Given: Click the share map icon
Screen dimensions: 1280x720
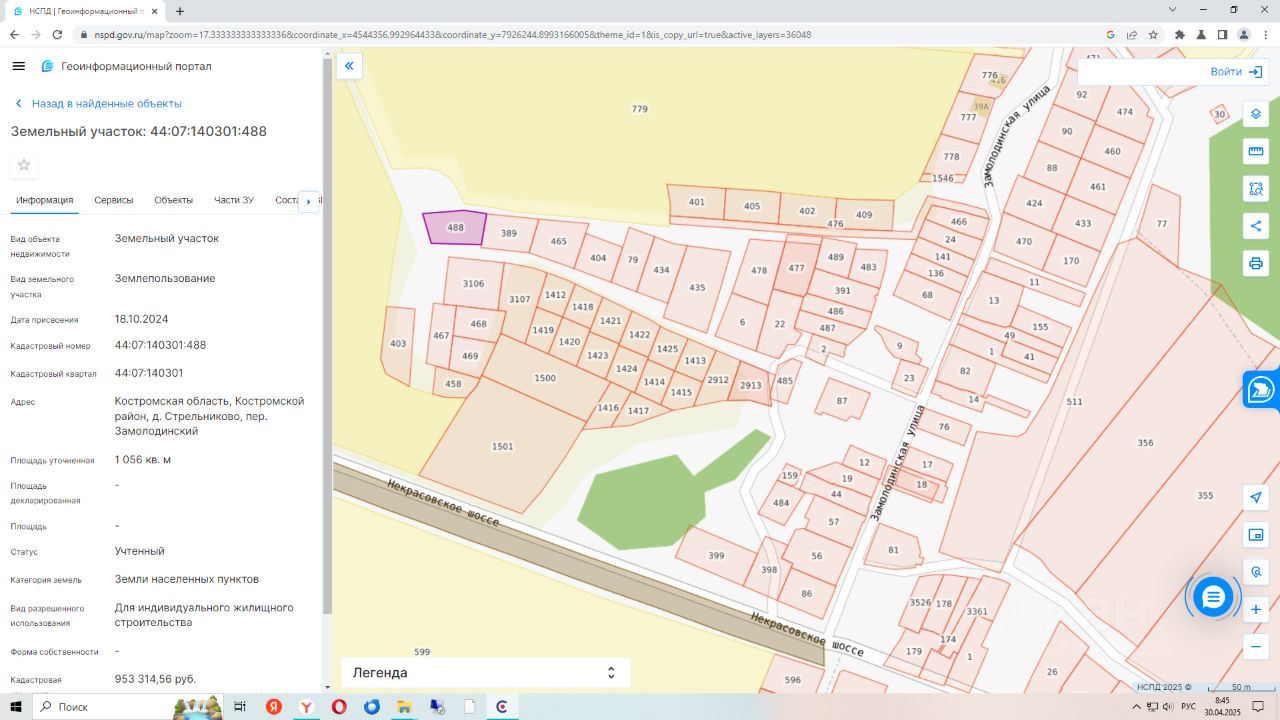Looking at the screenshot, I should pyautogui.click(x=1256, y=226).
